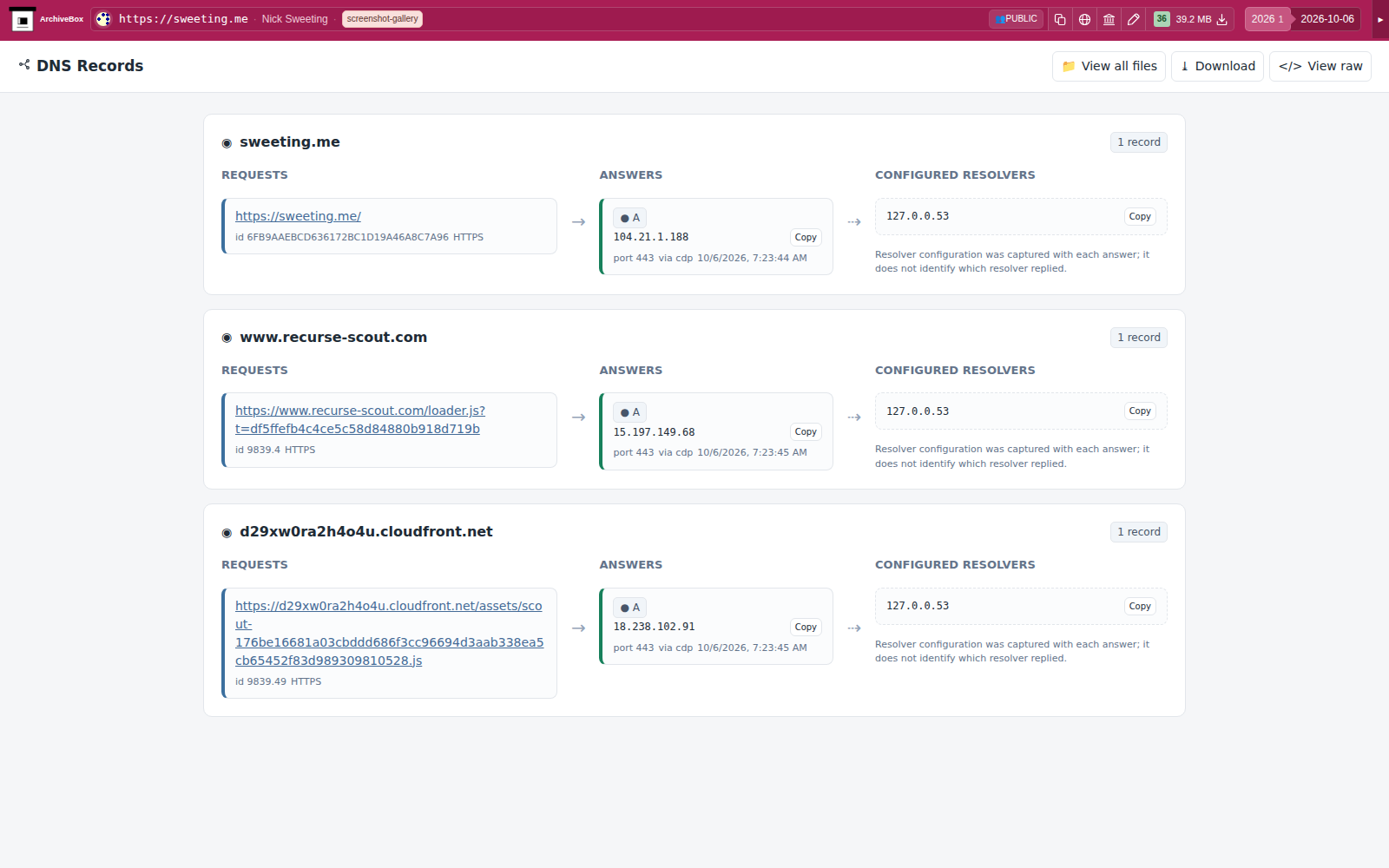Click the copy snapshot icon in the header
The width and height of the screenshot is (1389, 868).
[1060, 19]
